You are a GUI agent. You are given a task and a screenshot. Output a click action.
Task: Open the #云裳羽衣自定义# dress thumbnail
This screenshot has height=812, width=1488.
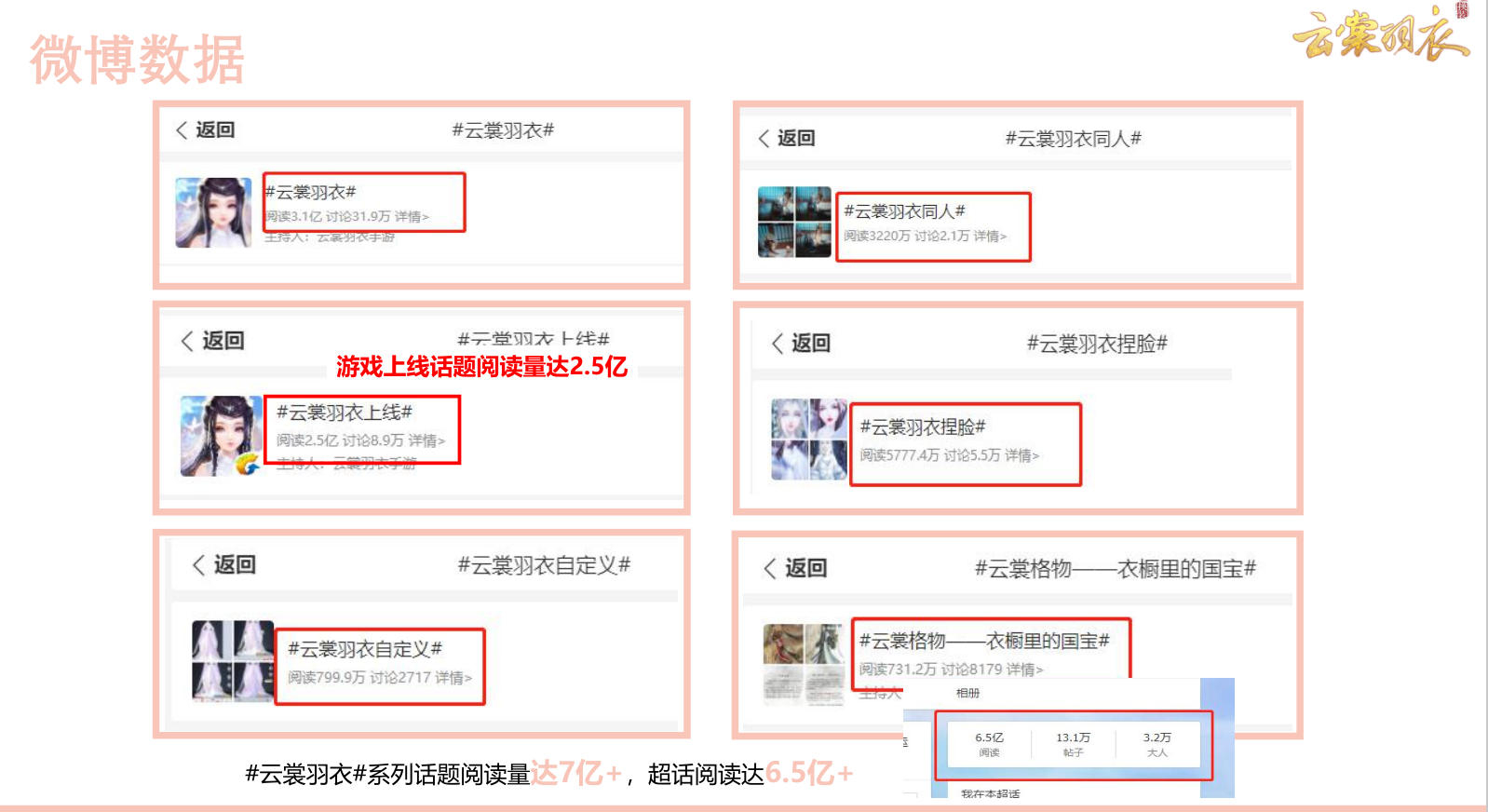click(233, 661)
